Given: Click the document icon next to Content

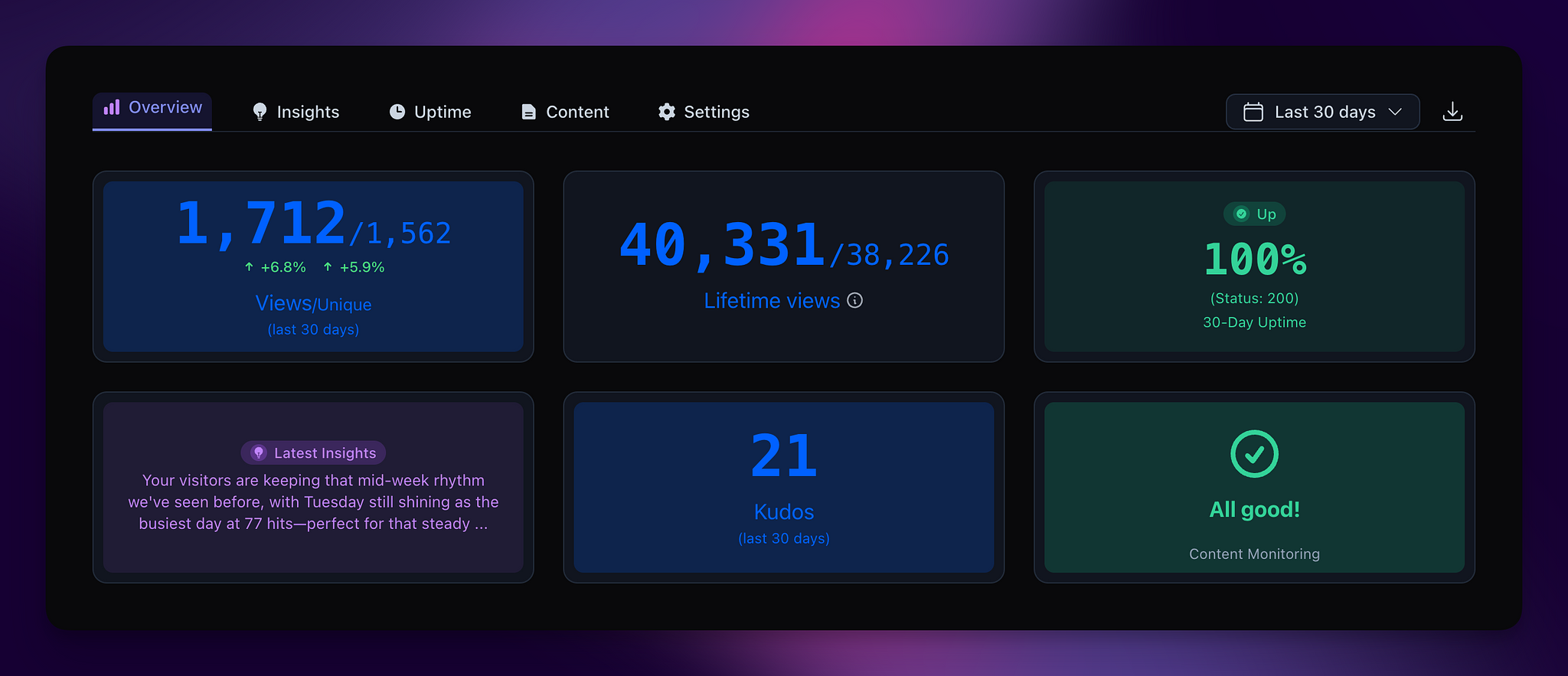Looking at the screenshot, I should [528, 112].
